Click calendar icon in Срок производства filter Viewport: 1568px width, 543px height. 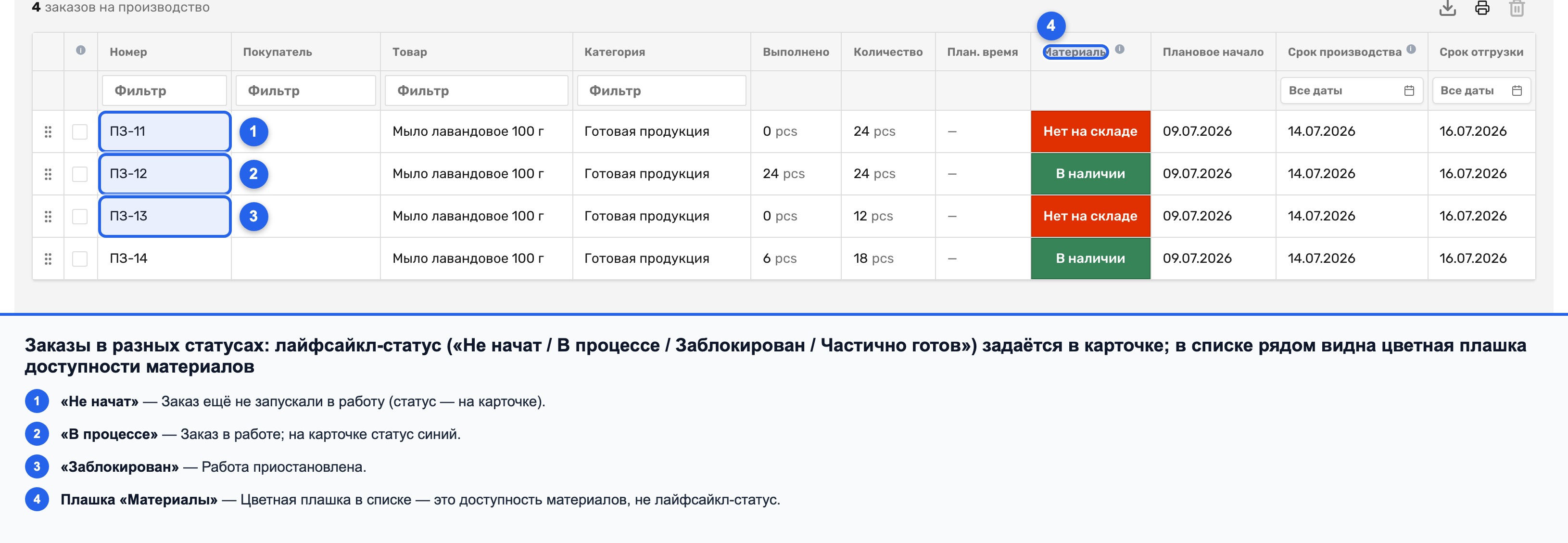[x=1408, y=91]
